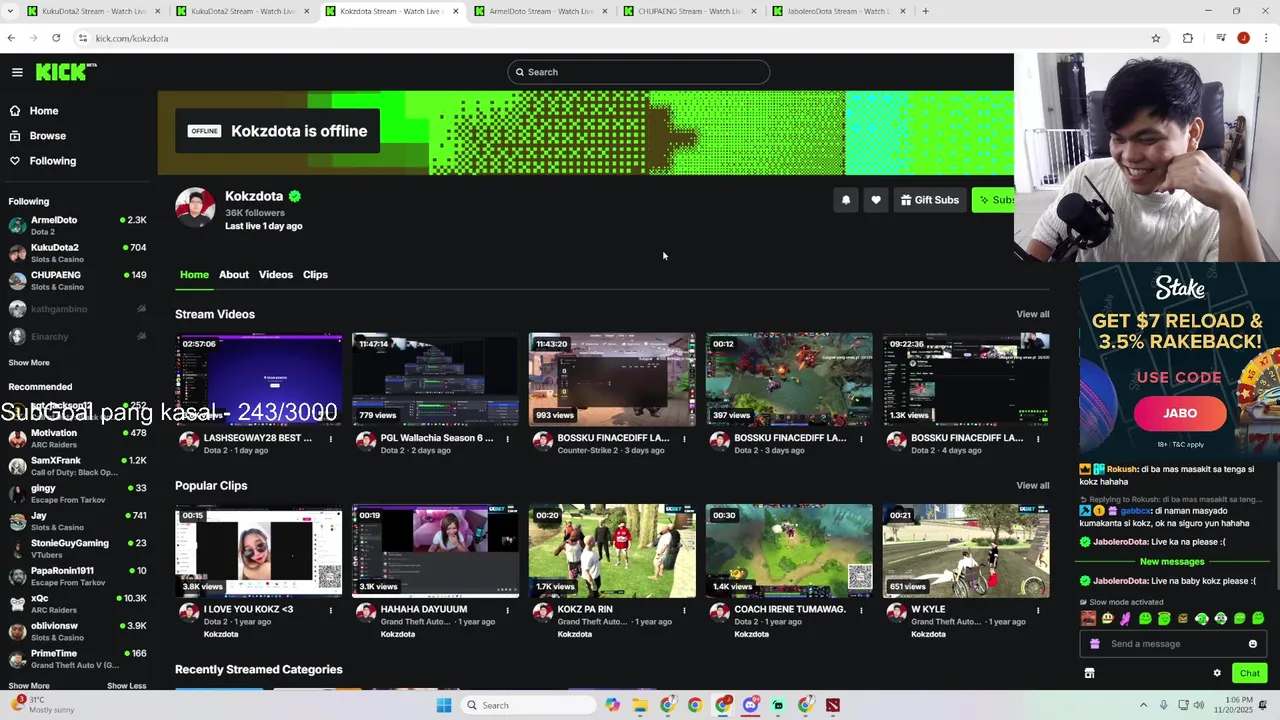The height and width of the screenshot is (720, 1280).
Task: Open options menu for I LOVE YOU KOKZ clip
Action: pos(331,610)
